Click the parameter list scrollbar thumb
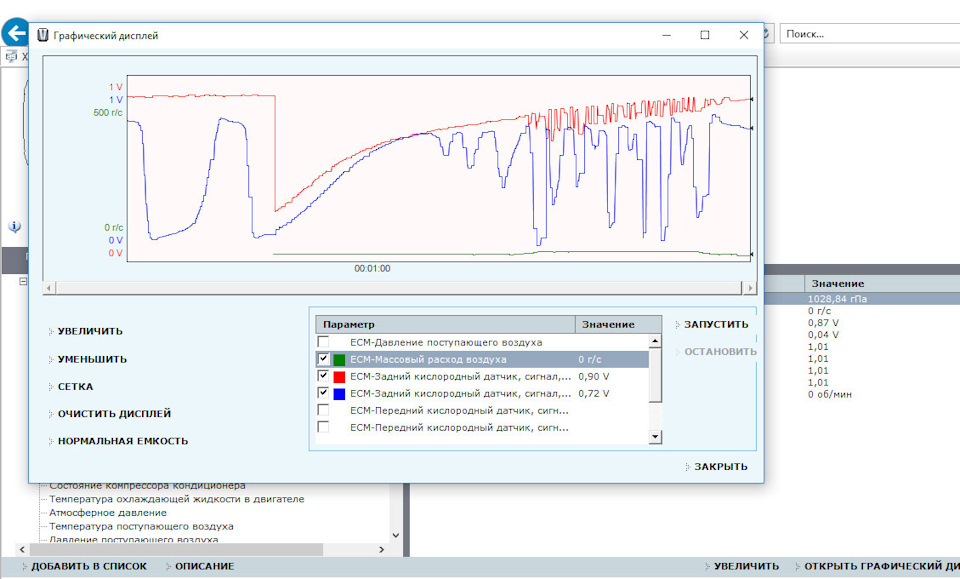The height and width of the screenshot is (579, 960). (x=655, y=375)
